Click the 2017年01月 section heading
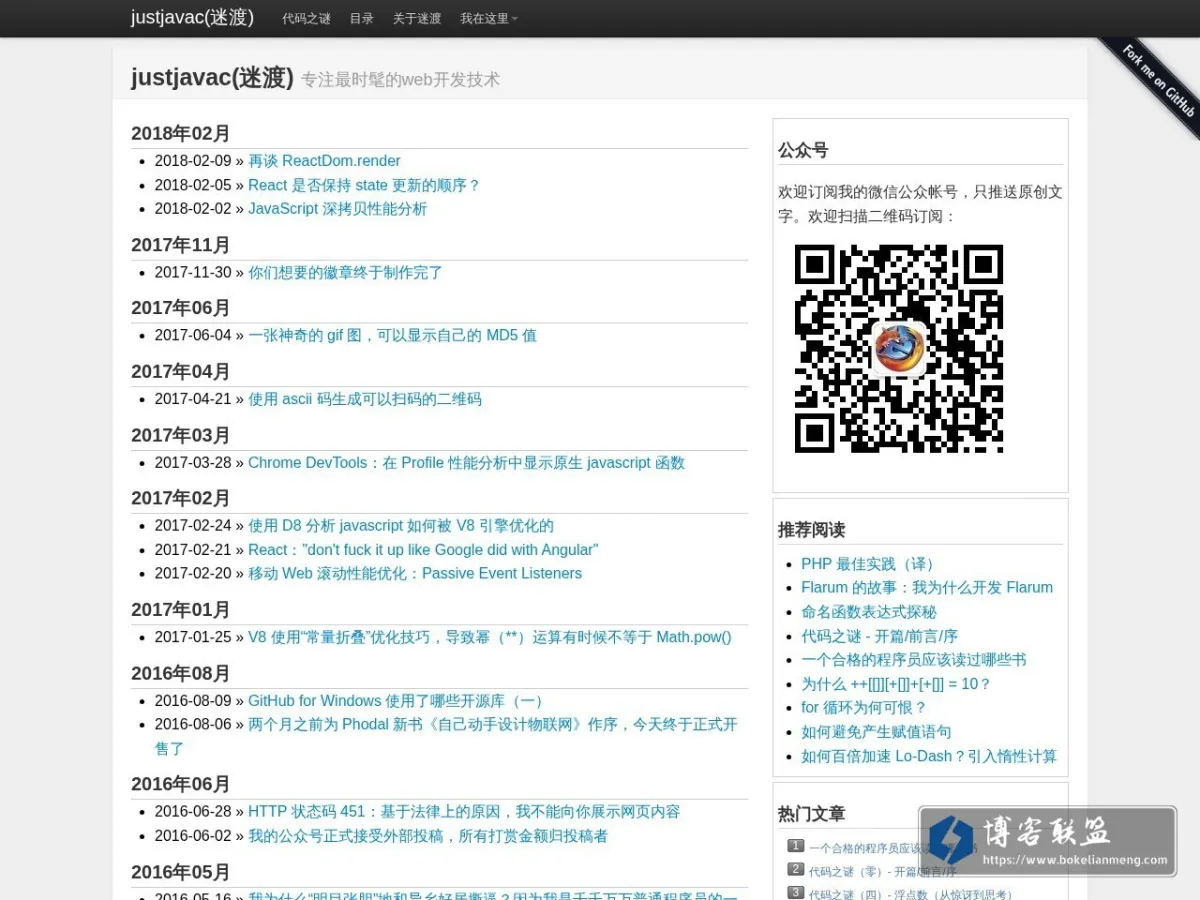Viewport: 1200px width, 900px height. (181, 610)
